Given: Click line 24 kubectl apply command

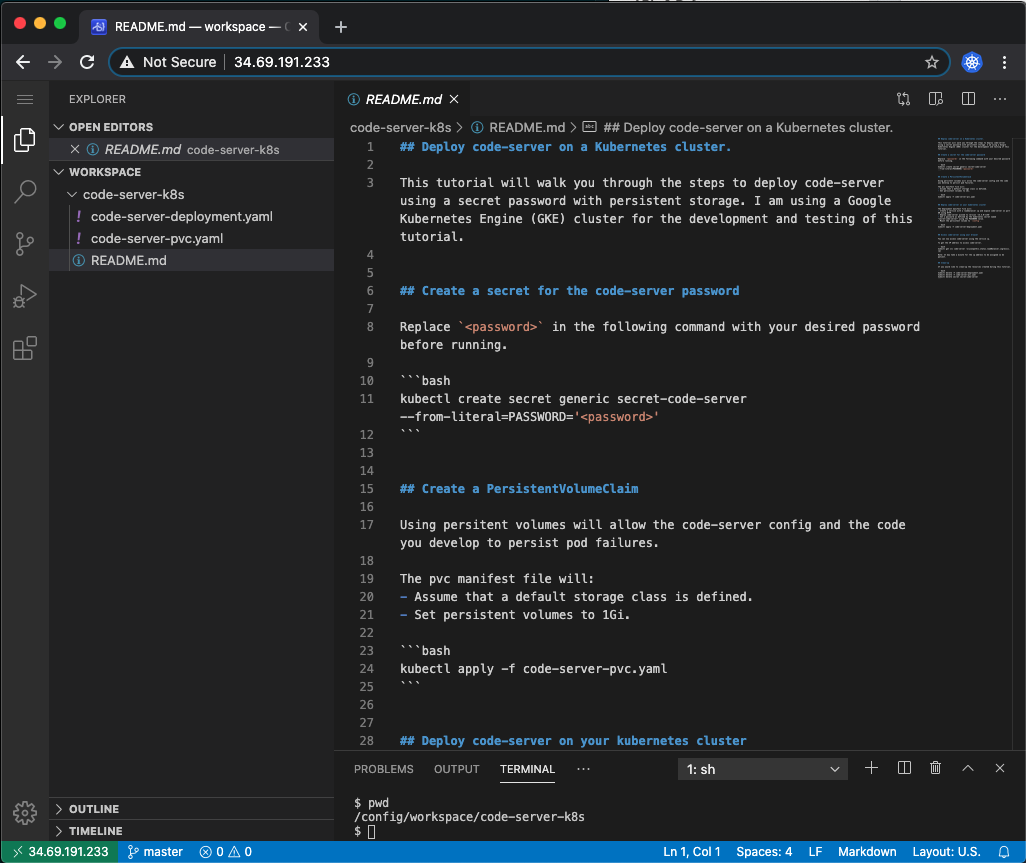Looking at the screenshot, I should [x=533, y=669].
